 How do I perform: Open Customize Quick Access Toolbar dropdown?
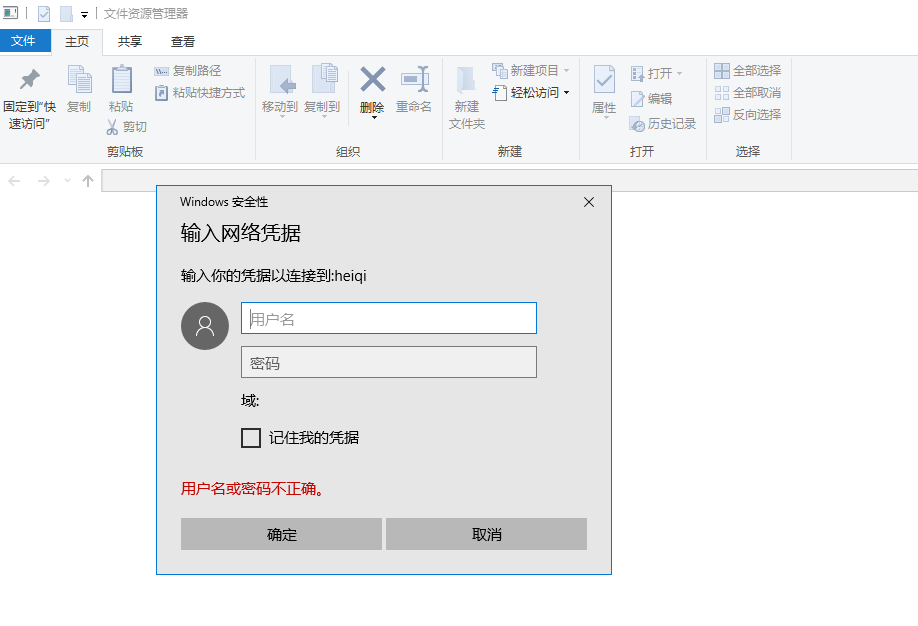click(84, 15)
